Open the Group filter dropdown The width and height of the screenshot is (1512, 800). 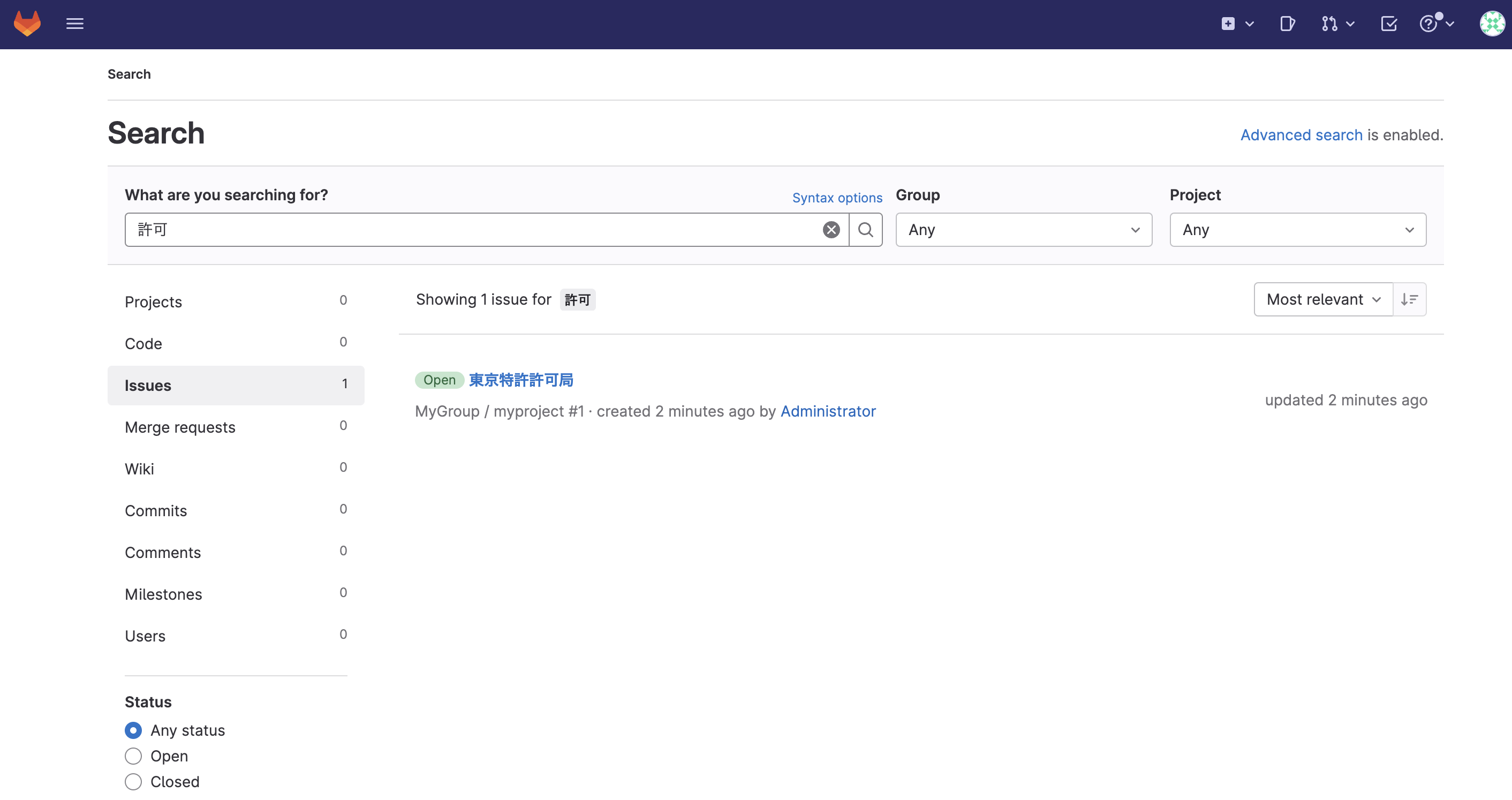[1023, 230]
